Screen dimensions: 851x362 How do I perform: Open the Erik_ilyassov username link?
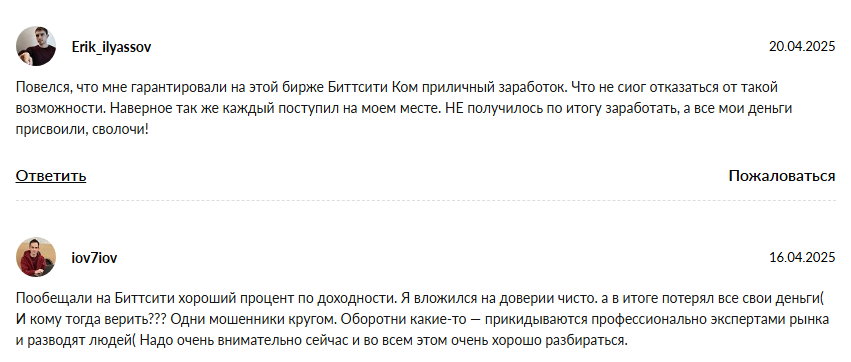tap(111, 47)
